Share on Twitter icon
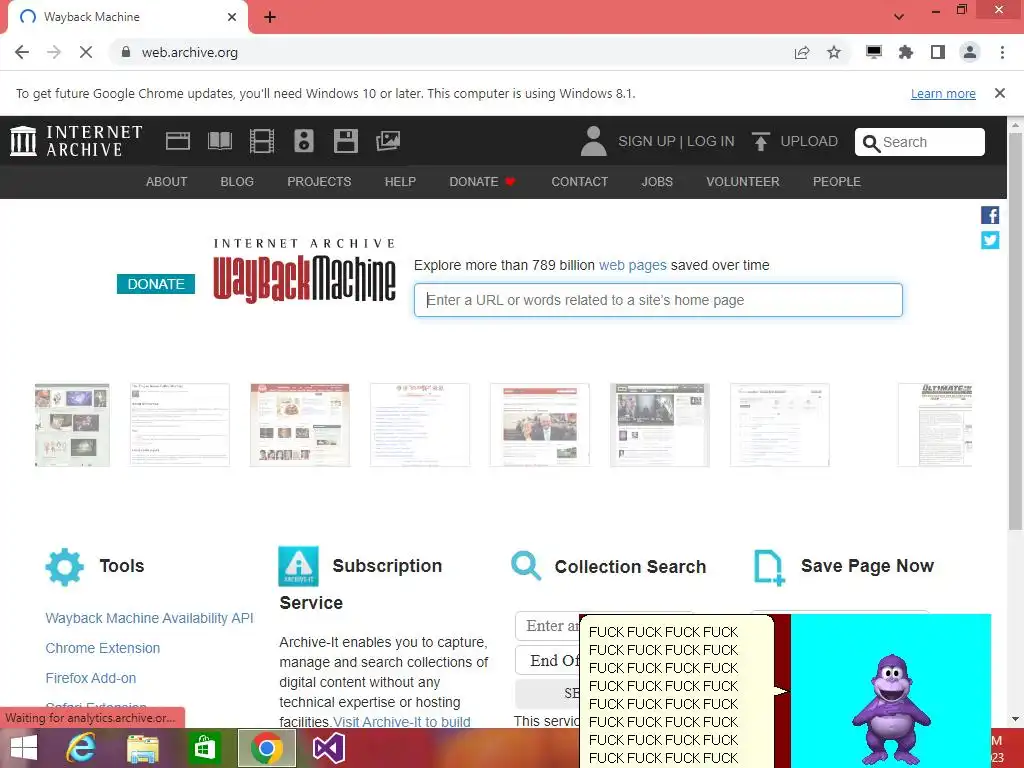The image size is (1024, 768). (990, 240)
